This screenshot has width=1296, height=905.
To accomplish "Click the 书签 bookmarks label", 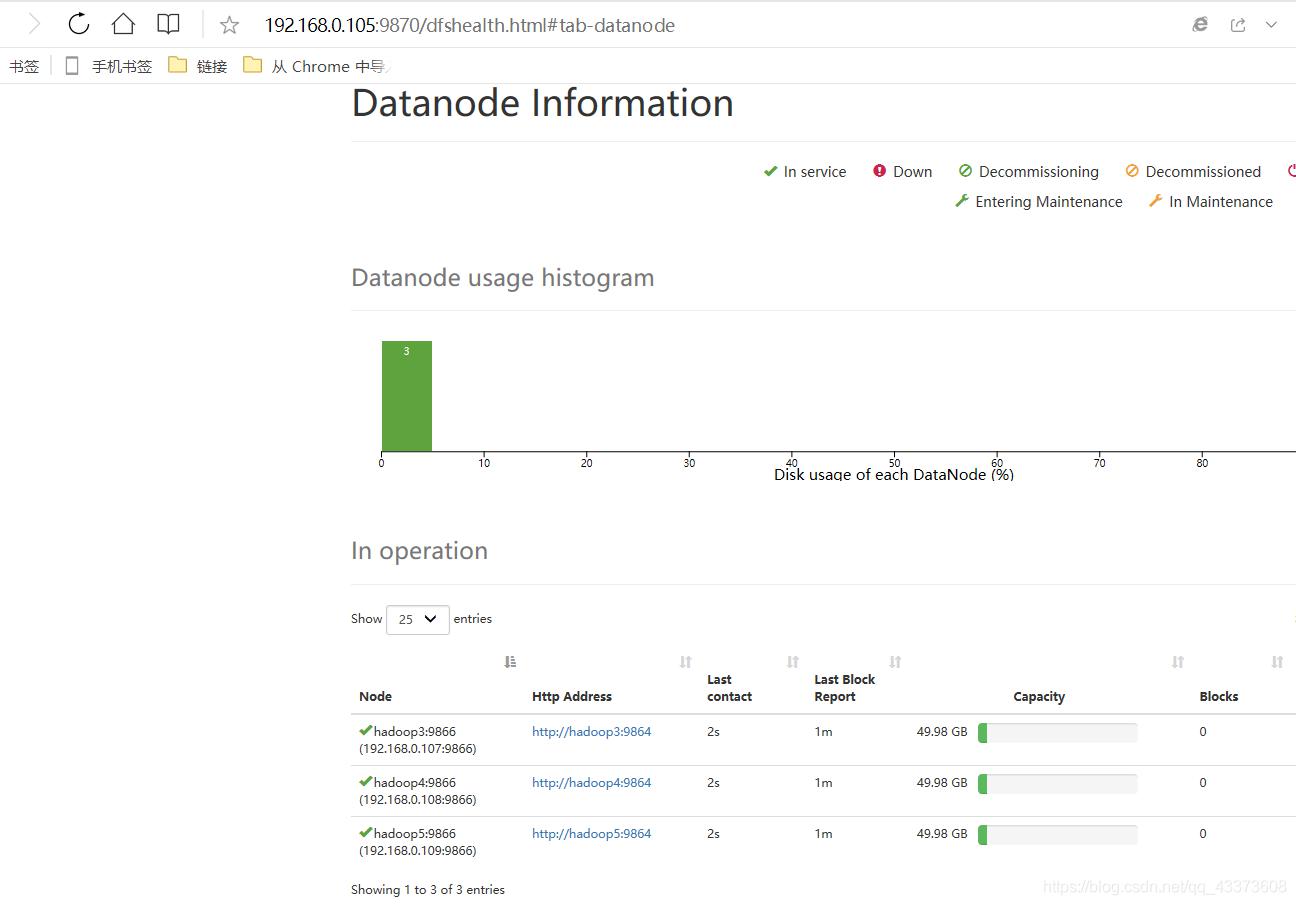I will tap(24, 66).
